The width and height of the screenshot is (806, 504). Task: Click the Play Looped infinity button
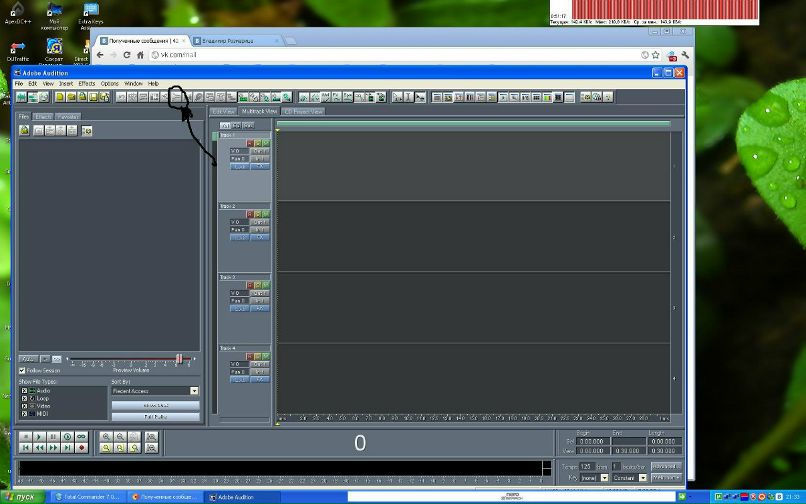click(82, 437)
